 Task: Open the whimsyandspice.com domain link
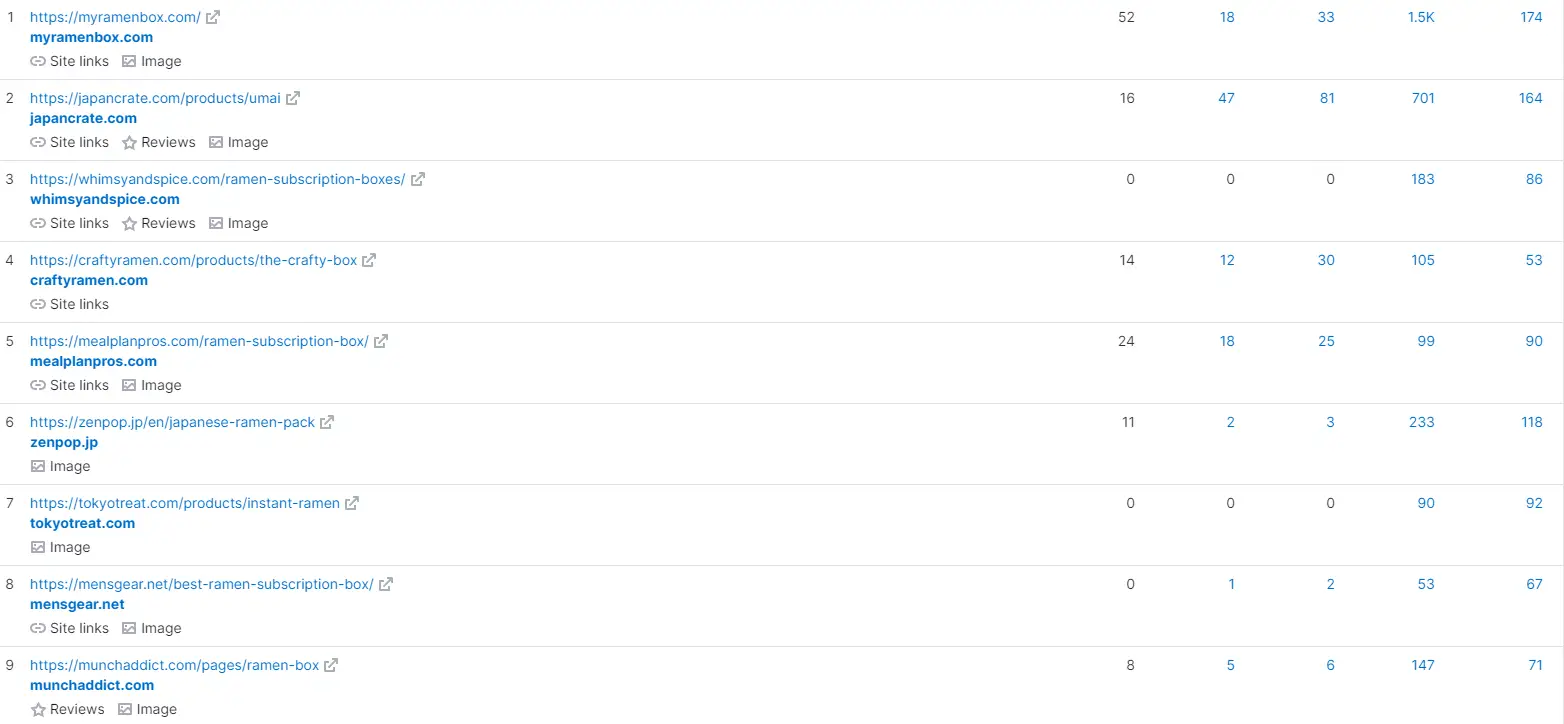tap(105, 199)
